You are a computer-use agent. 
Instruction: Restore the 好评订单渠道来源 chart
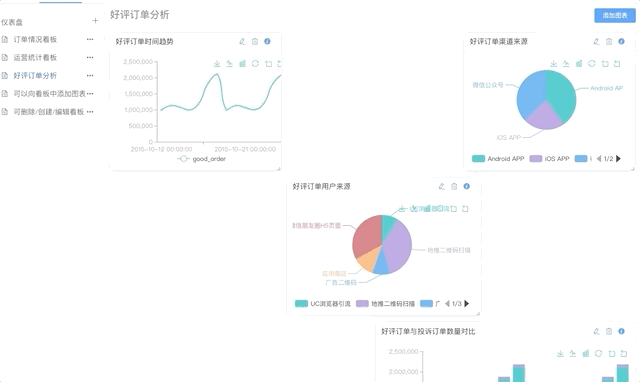point(592,64)
